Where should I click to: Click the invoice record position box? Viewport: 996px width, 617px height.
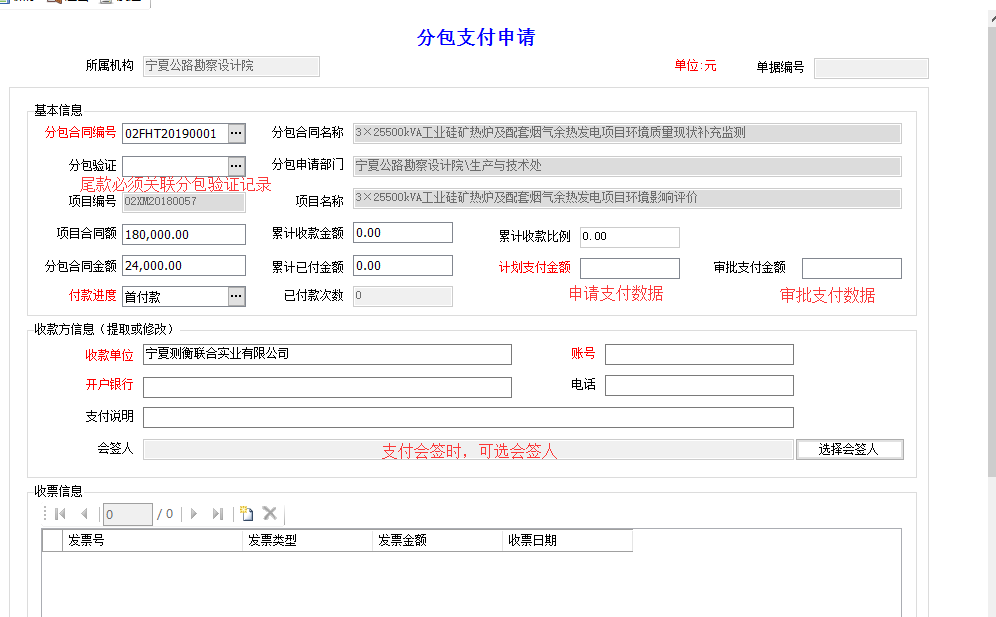(128, 514)
